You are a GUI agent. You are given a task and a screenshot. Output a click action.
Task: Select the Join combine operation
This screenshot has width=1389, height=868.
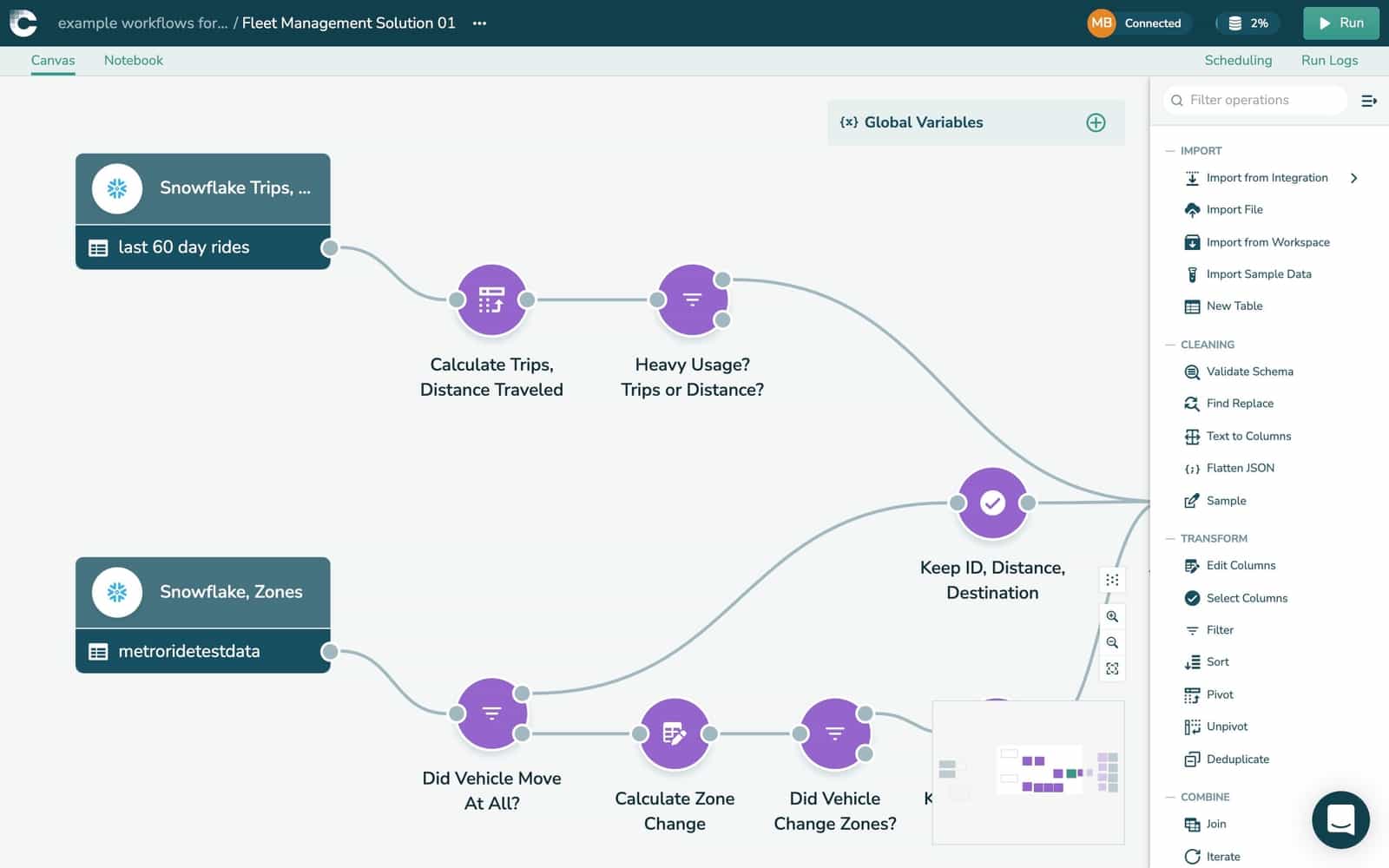[1216, 824]
